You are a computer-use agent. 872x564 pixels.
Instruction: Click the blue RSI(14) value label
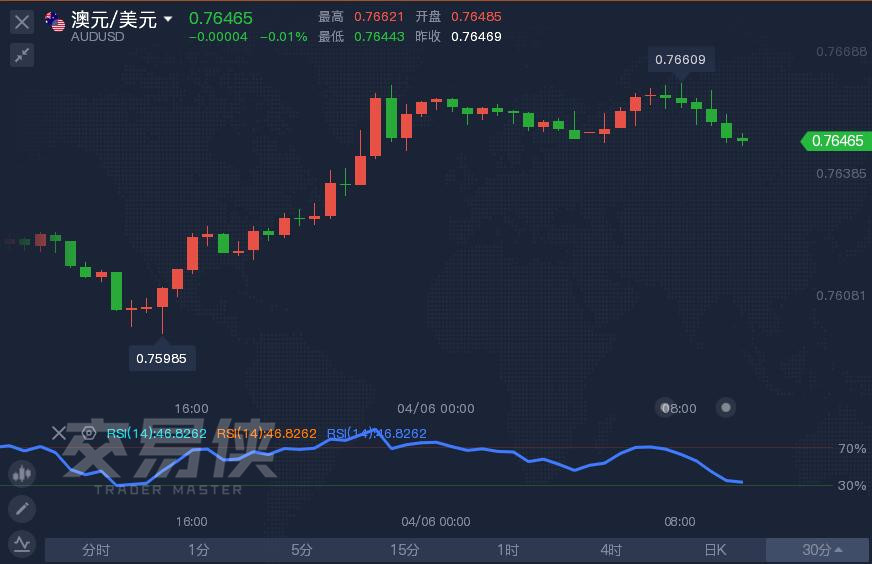click(376, 433)
